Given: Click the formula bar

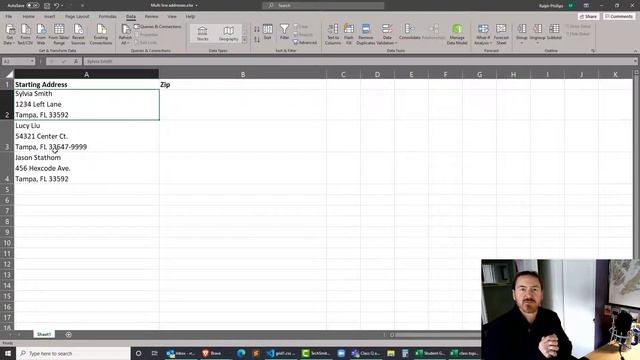Looking at the screenshot, I should tap(359, 61).
